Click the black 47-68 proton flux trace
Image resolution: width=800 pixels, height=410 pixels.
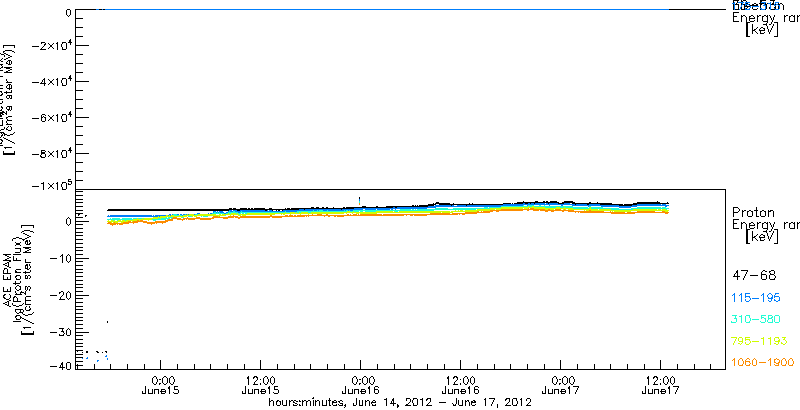coord(388,207)
